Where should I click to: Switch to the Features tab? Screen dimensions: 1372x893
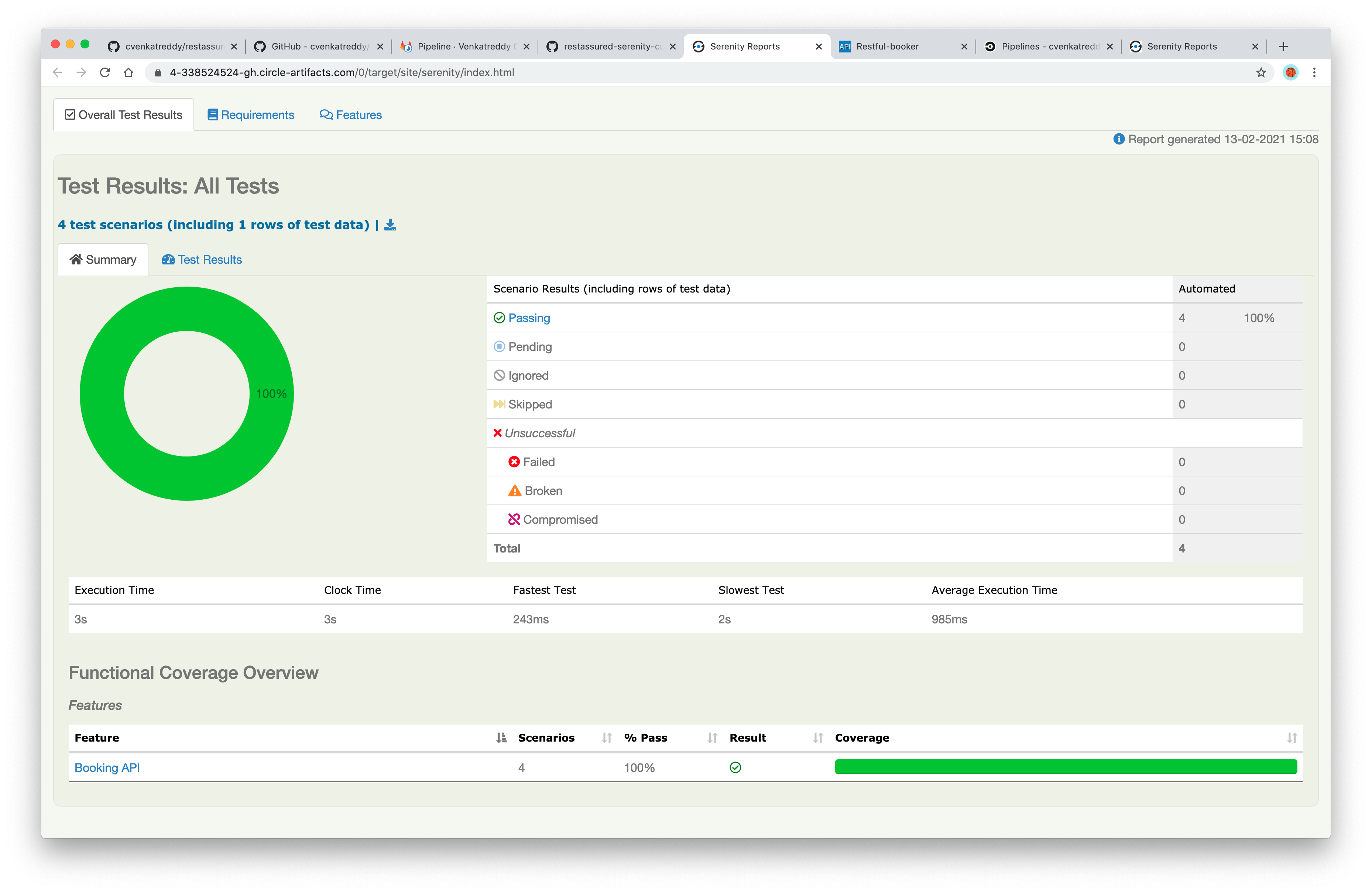[x=350, y=115]
